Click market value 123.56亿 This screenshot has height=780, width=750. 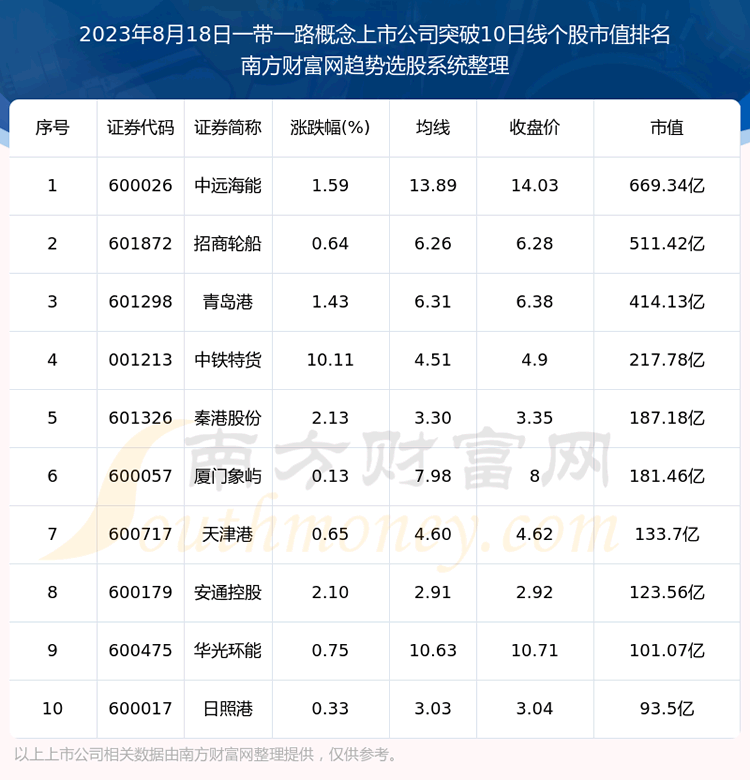pyautogui.click(x=667, y=593)
